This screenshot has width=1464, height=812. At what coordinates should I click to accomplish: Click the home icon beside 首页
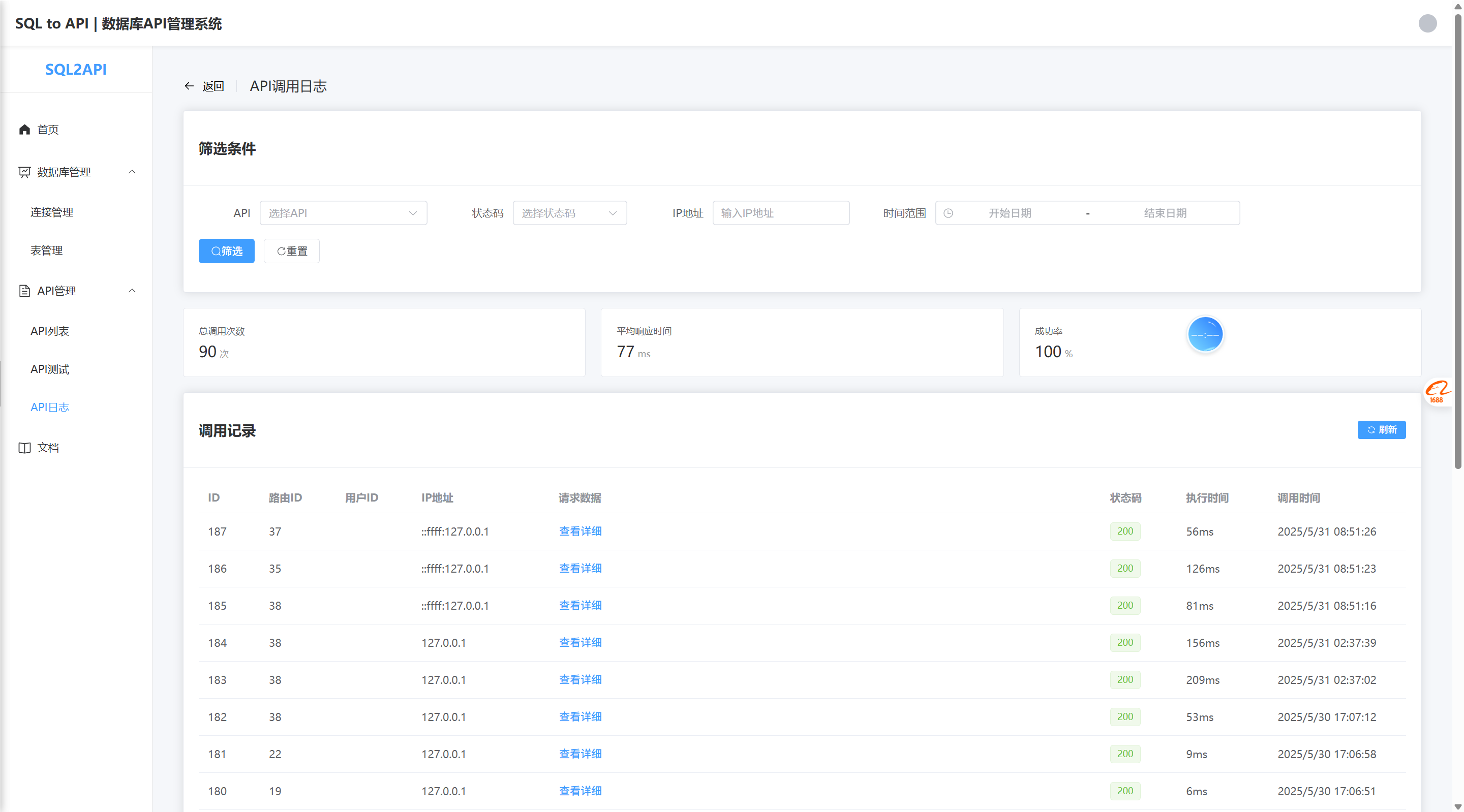[24, 130]
